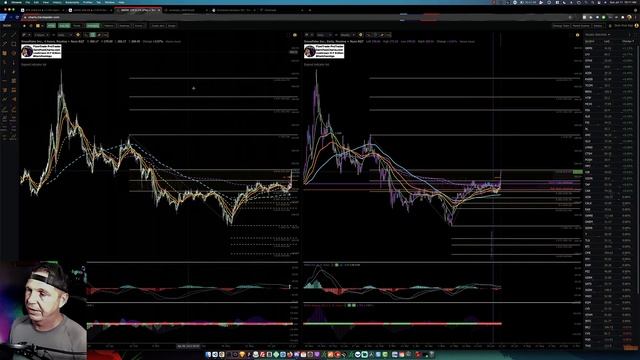The height and width of the screenshot is (360, 640).
Task: Open the Bookmarks menu in the menu bar
Action: pos(72,2)
